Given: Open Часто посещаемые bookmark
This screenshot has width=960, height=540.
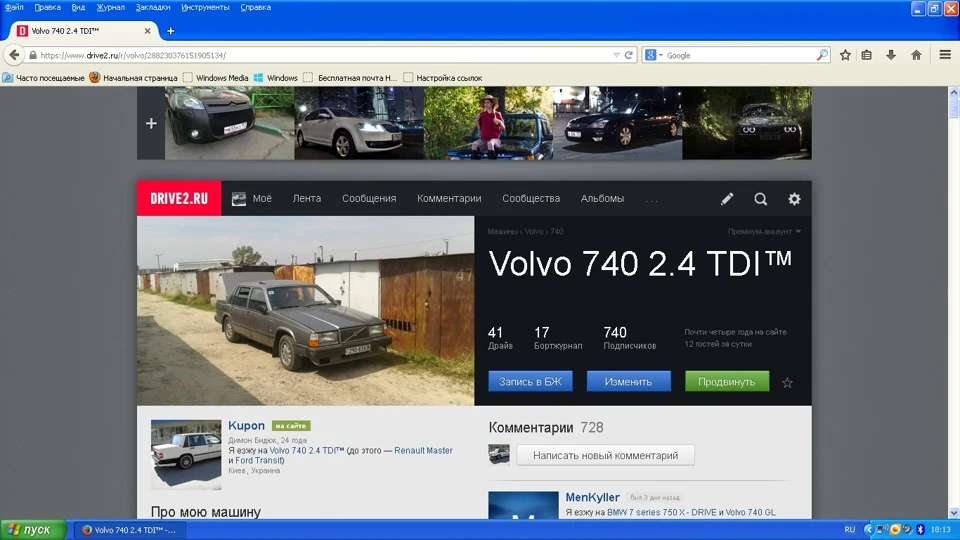Looking at the screenshot, I should (x=44, y=78).
